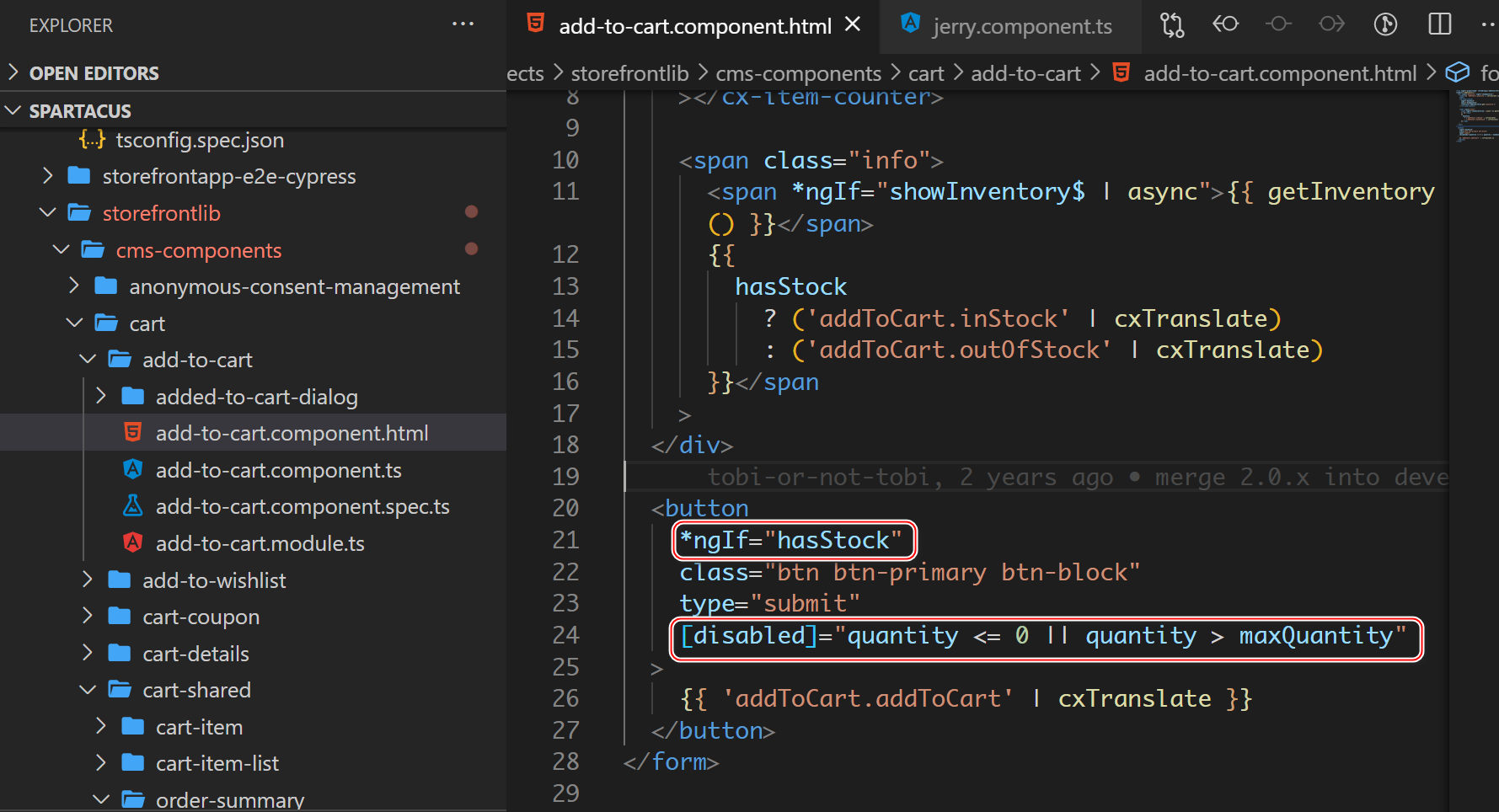1499x812 pixels.
Task: Collapse the cart folder
Action: click(x=74, y=323)
